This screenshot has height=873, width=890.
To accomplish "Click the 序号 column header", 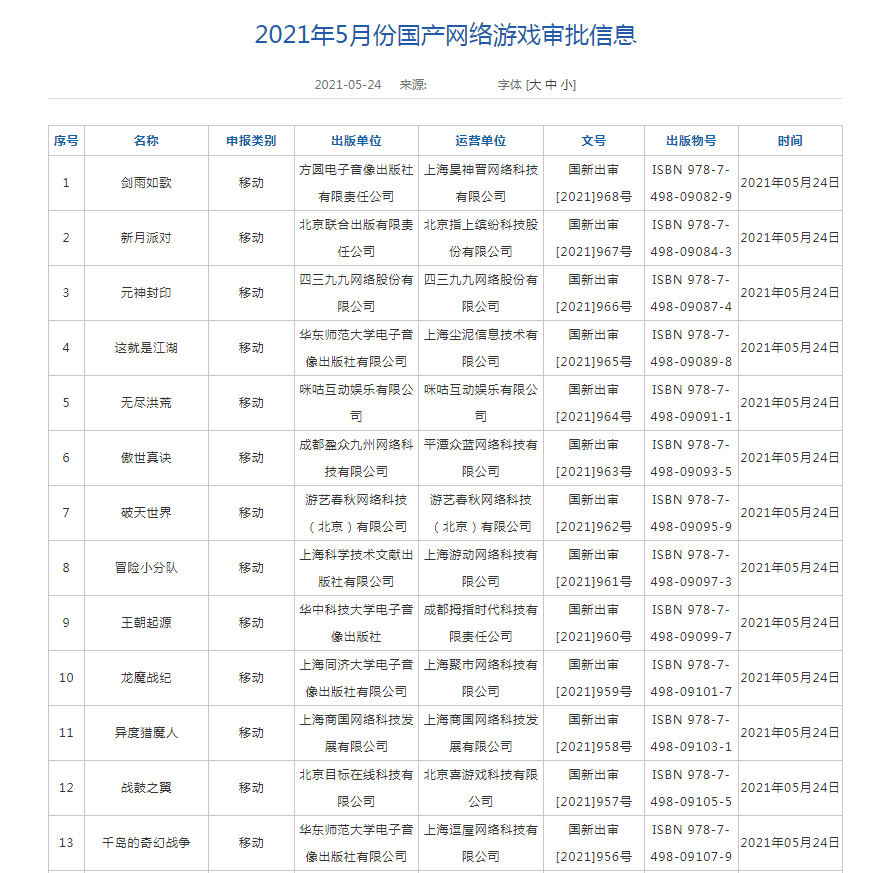I will [x=66, y=141].
